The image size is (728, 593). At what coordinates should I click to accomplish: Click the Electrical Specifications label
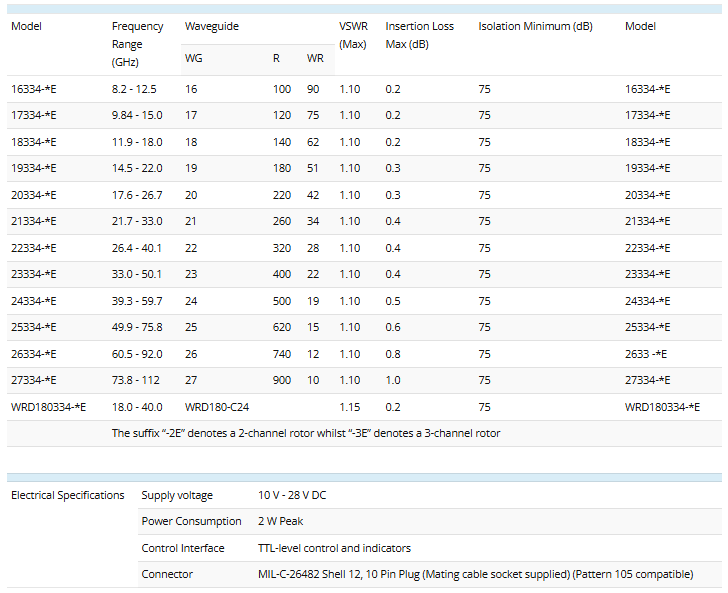pos(68,495)
